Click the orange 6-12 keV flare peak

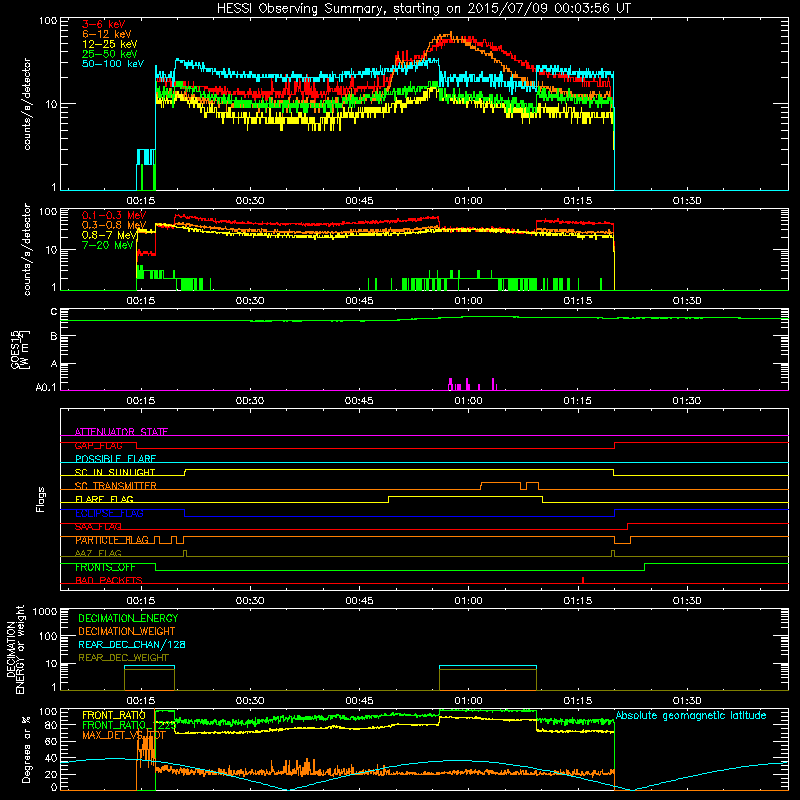coord(450,37)
